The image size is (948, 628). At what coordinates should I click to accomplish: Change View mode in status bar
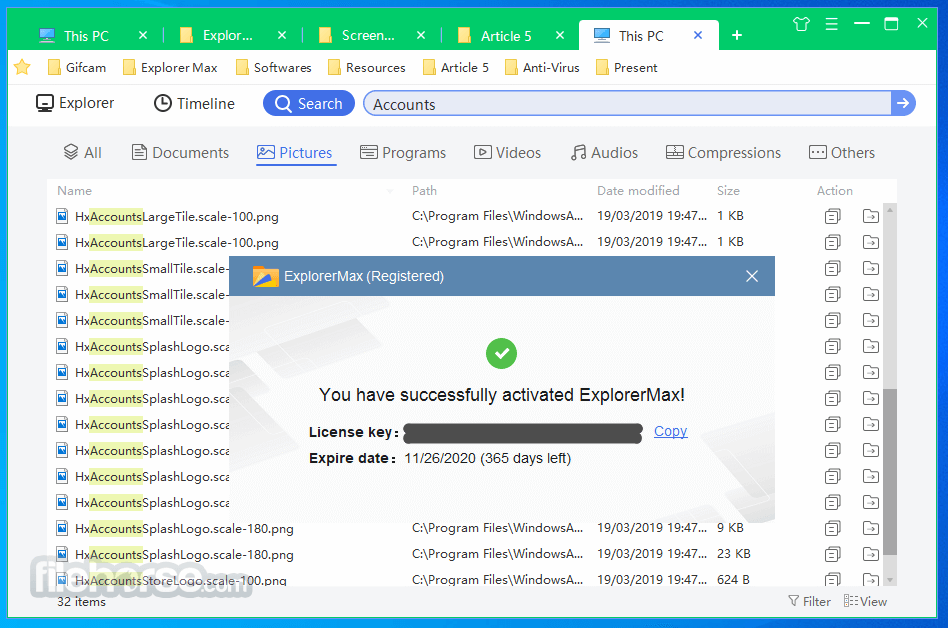point(865,601)
